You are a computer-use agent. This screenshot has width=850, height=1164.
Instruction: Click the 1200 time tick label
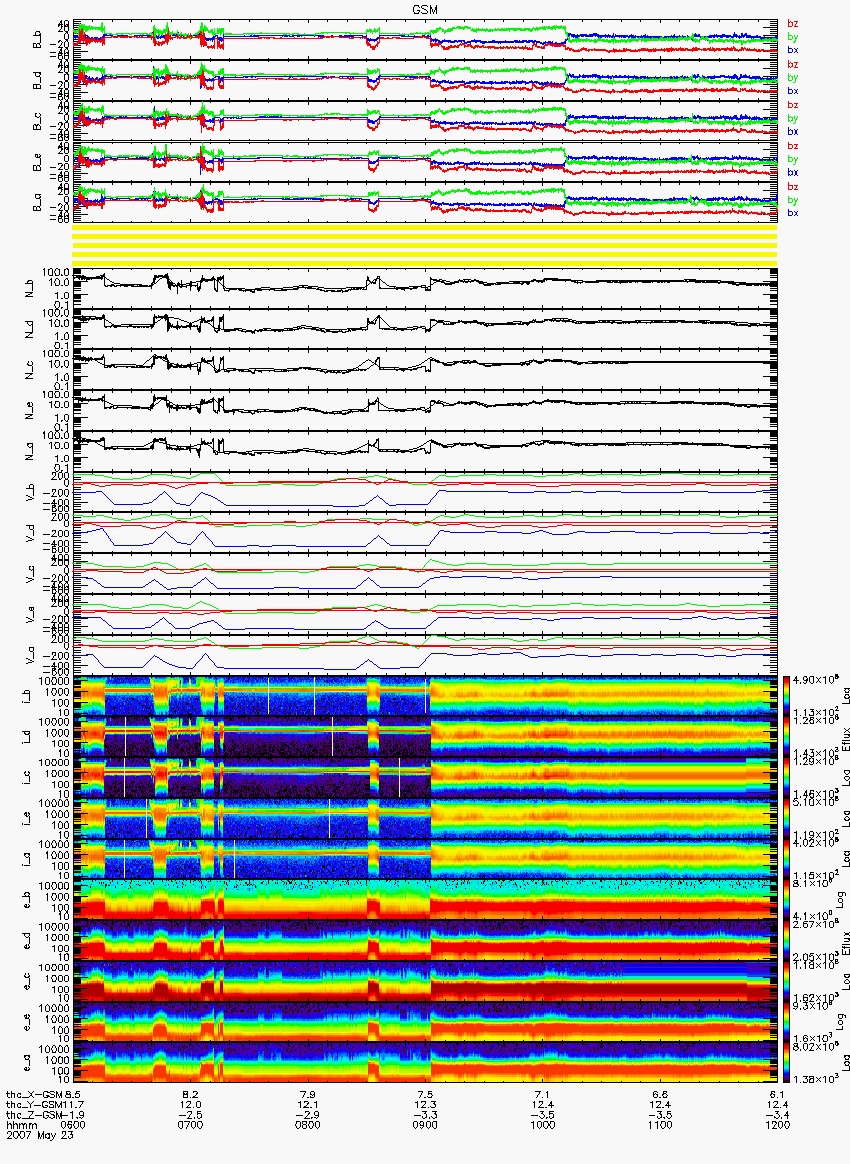[778, 1125]
